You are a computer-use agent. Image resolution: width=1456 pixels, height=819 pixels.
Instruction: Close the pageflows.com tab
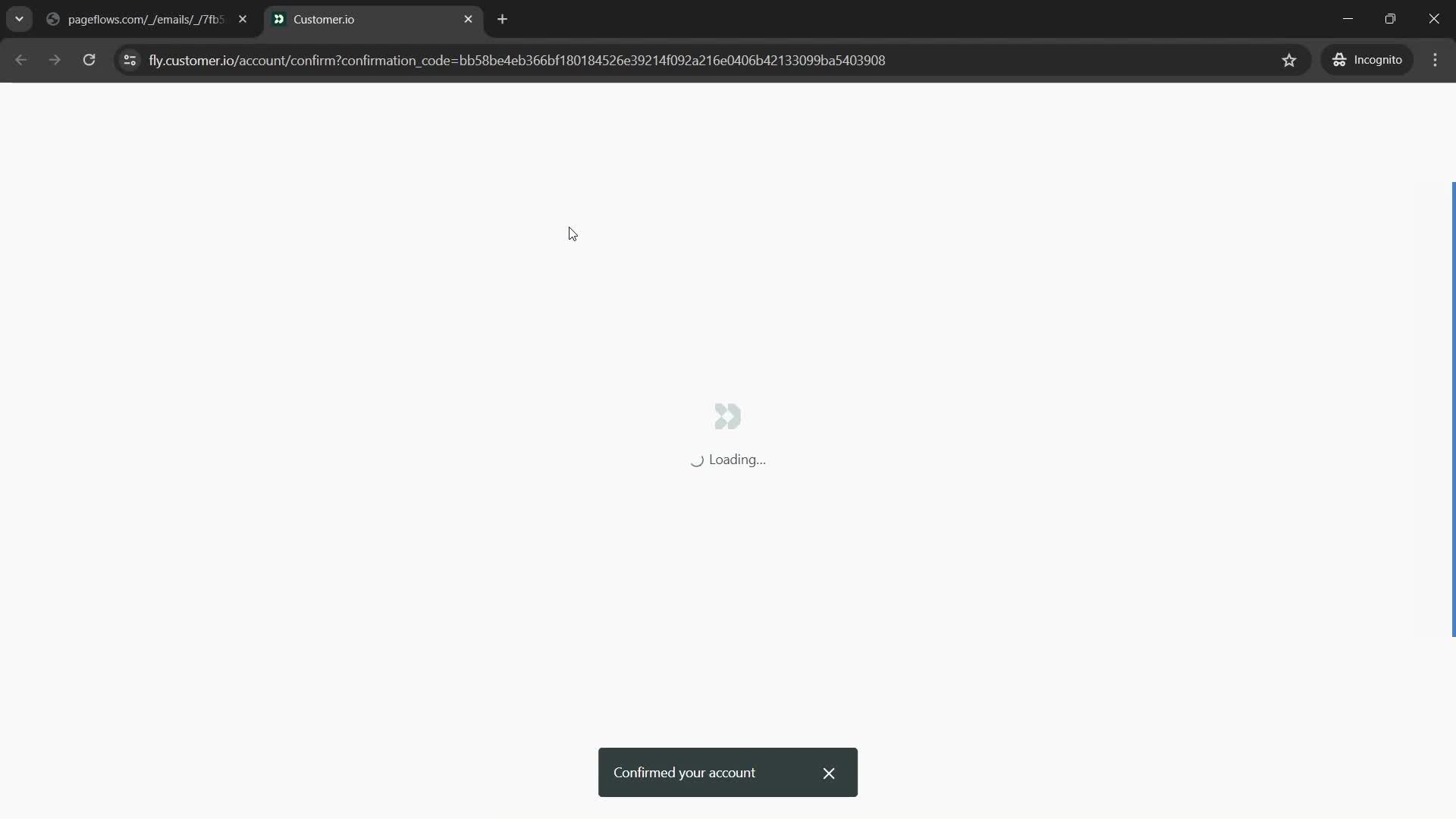point(242,19)
